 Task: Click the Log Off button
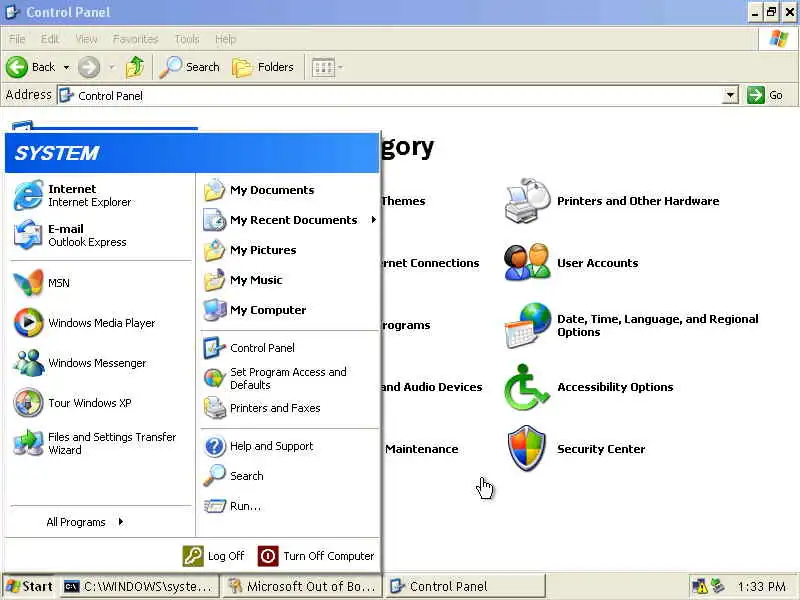(214, 556)
